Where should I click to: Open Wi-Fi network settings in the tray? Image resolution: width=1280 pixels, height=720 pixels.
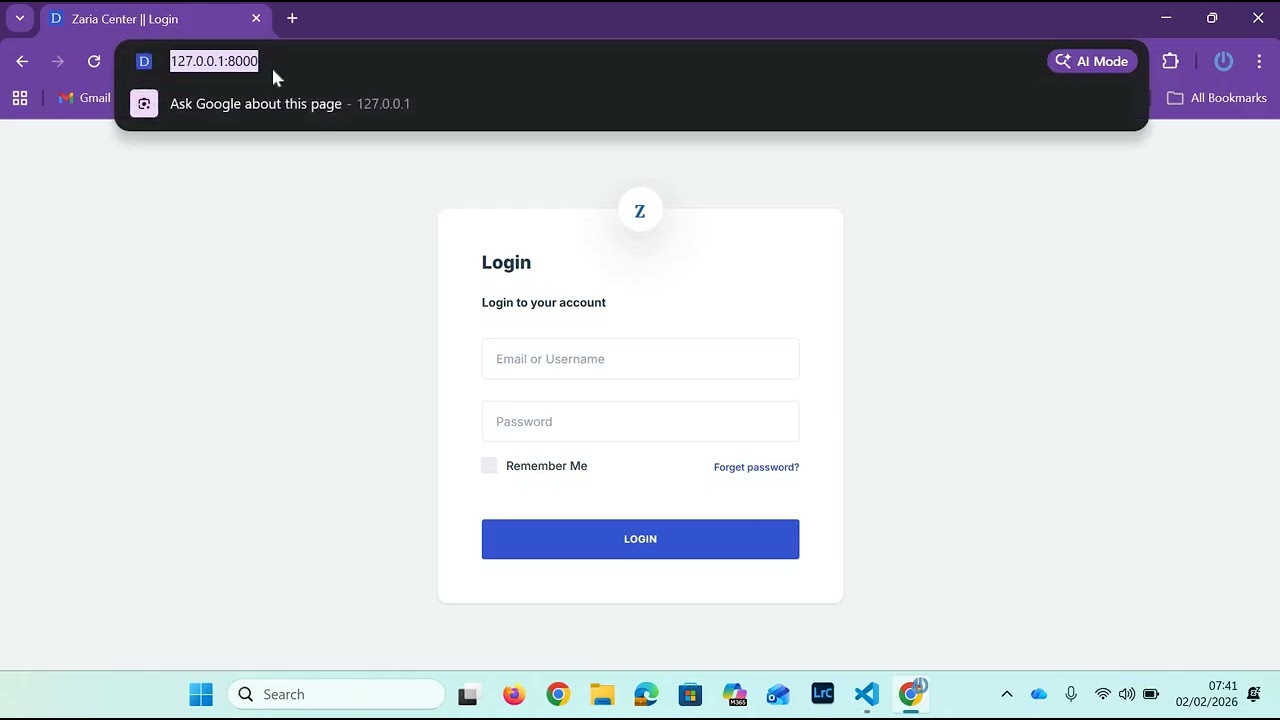click(1103, 694)
